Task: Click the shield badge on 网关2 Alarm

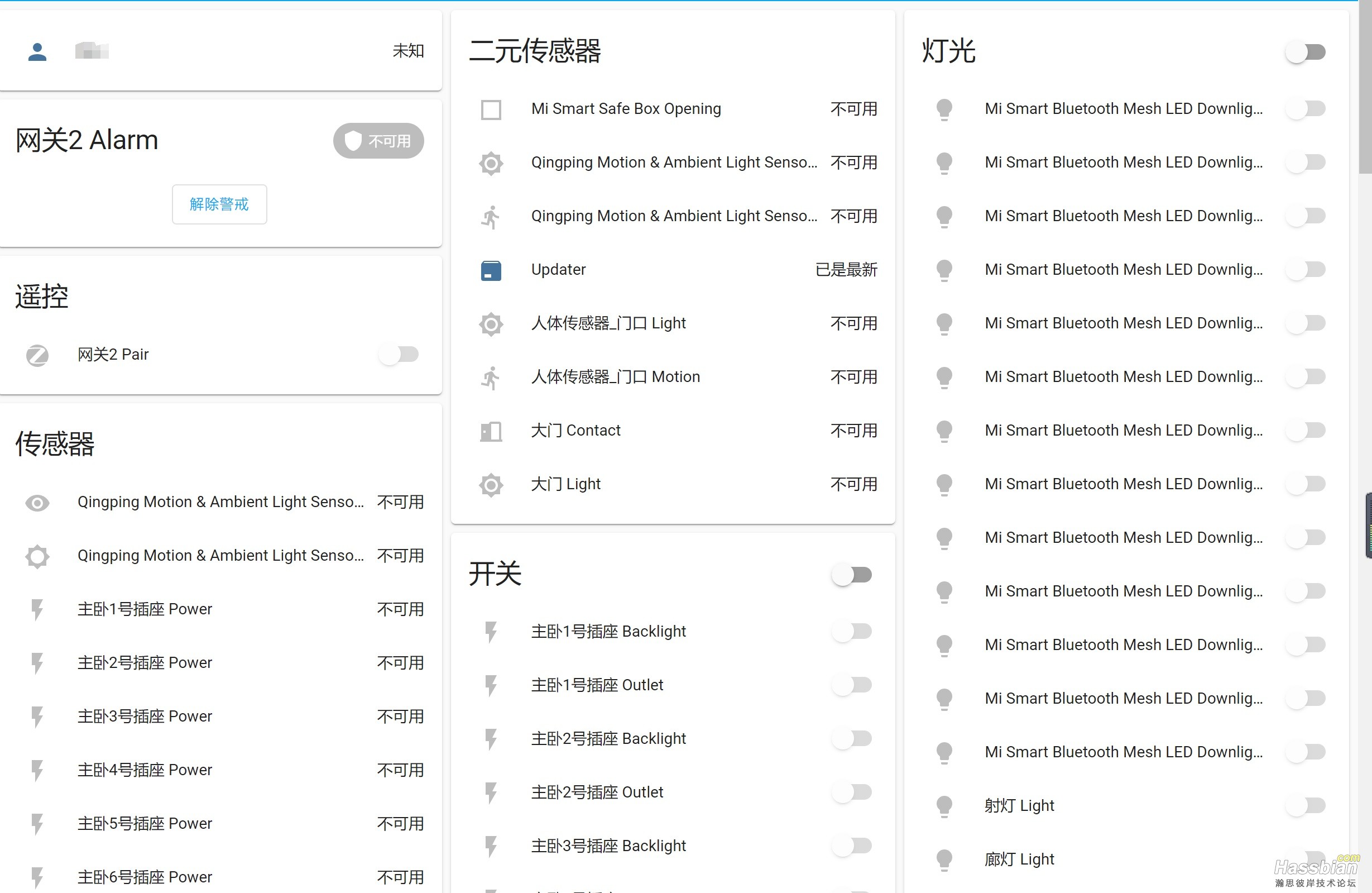Action: (x=378, y=141)
